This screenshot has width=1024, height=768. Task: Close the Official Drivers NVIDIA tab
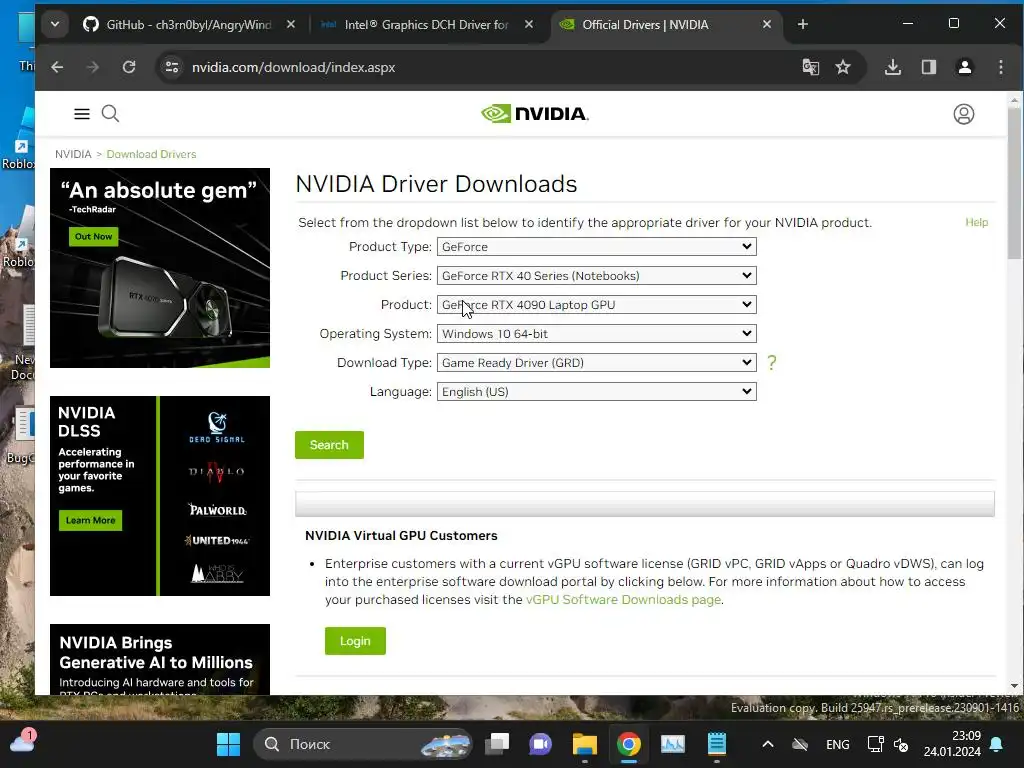(x=767, y=24)
